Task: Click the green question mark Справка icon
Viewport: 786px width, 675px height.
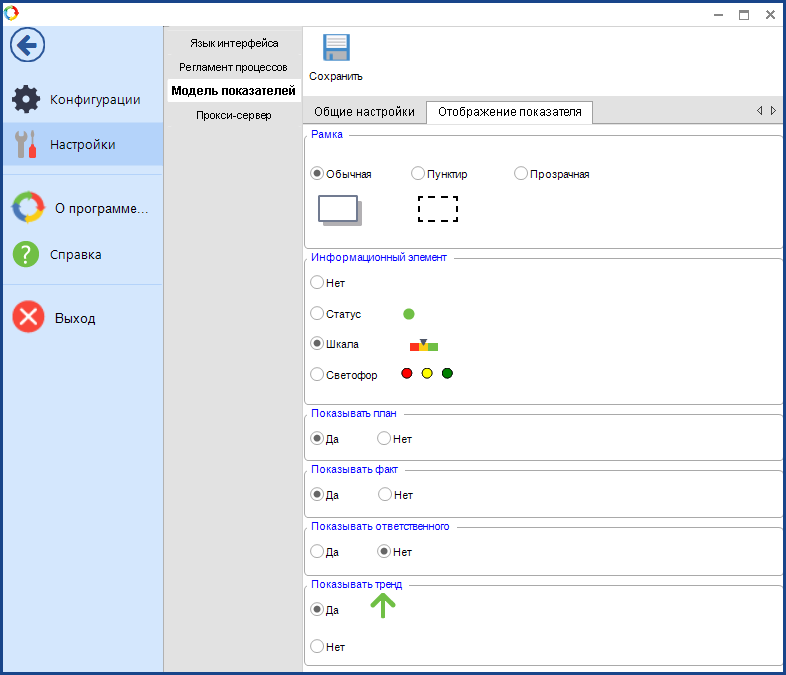Action: click(x=26, y=254)
